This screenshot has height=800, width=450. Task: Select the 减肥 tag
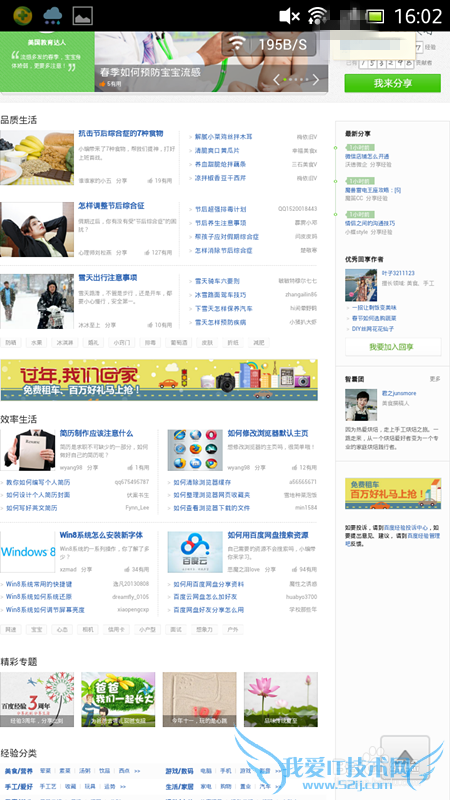tap(259, 342)
